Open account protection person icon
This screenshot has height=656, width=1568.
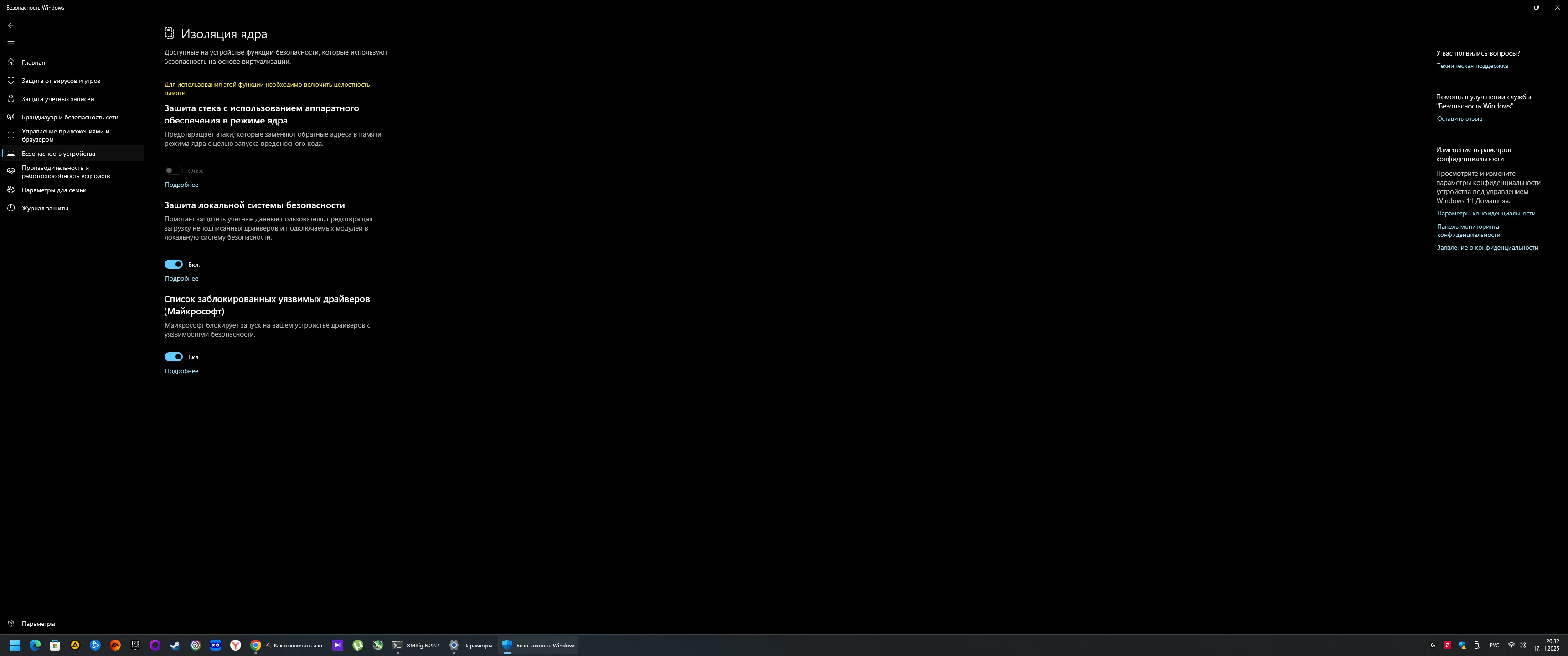pos(11,98)
